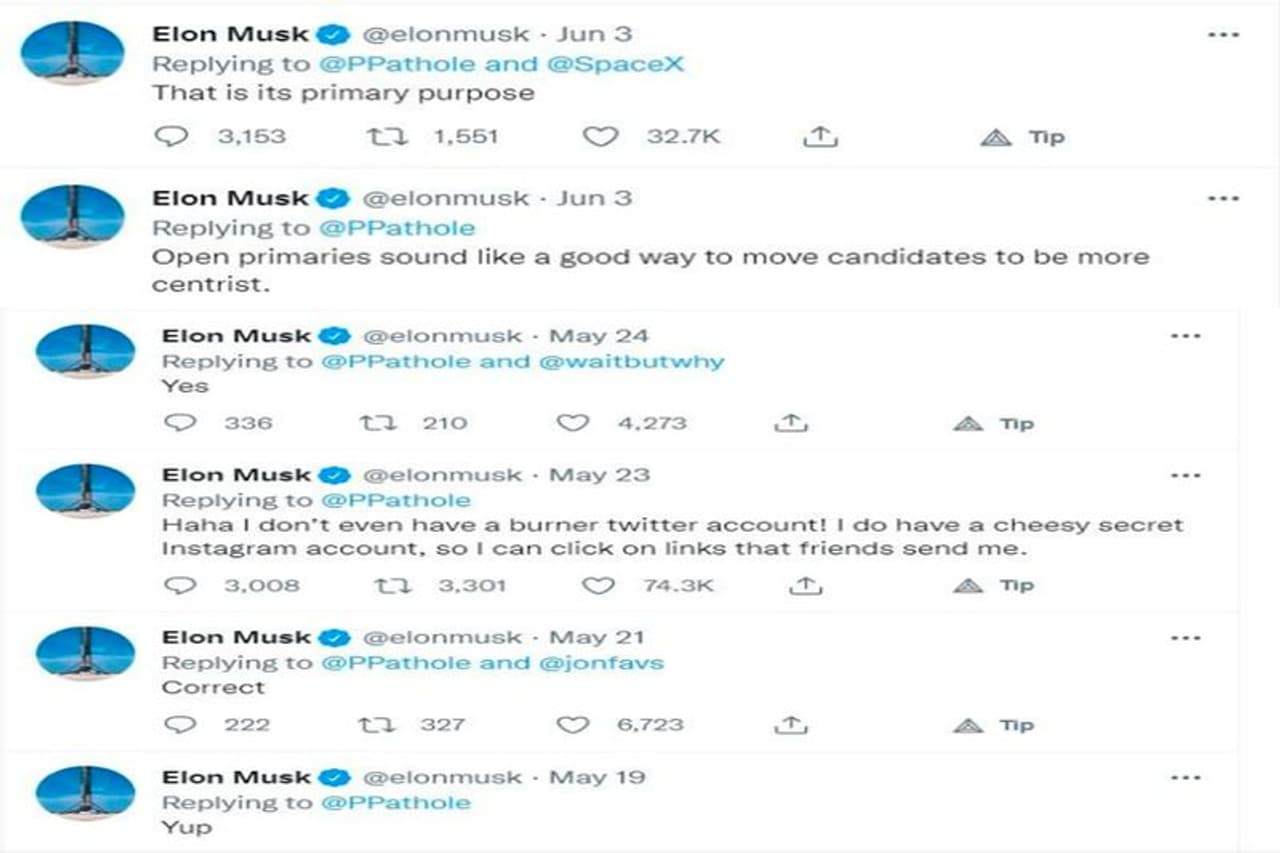This screenshot has width=1280, height=853.
Task: Click Elon Musk avatar on May 19 tweet
Action: (85, 793)
